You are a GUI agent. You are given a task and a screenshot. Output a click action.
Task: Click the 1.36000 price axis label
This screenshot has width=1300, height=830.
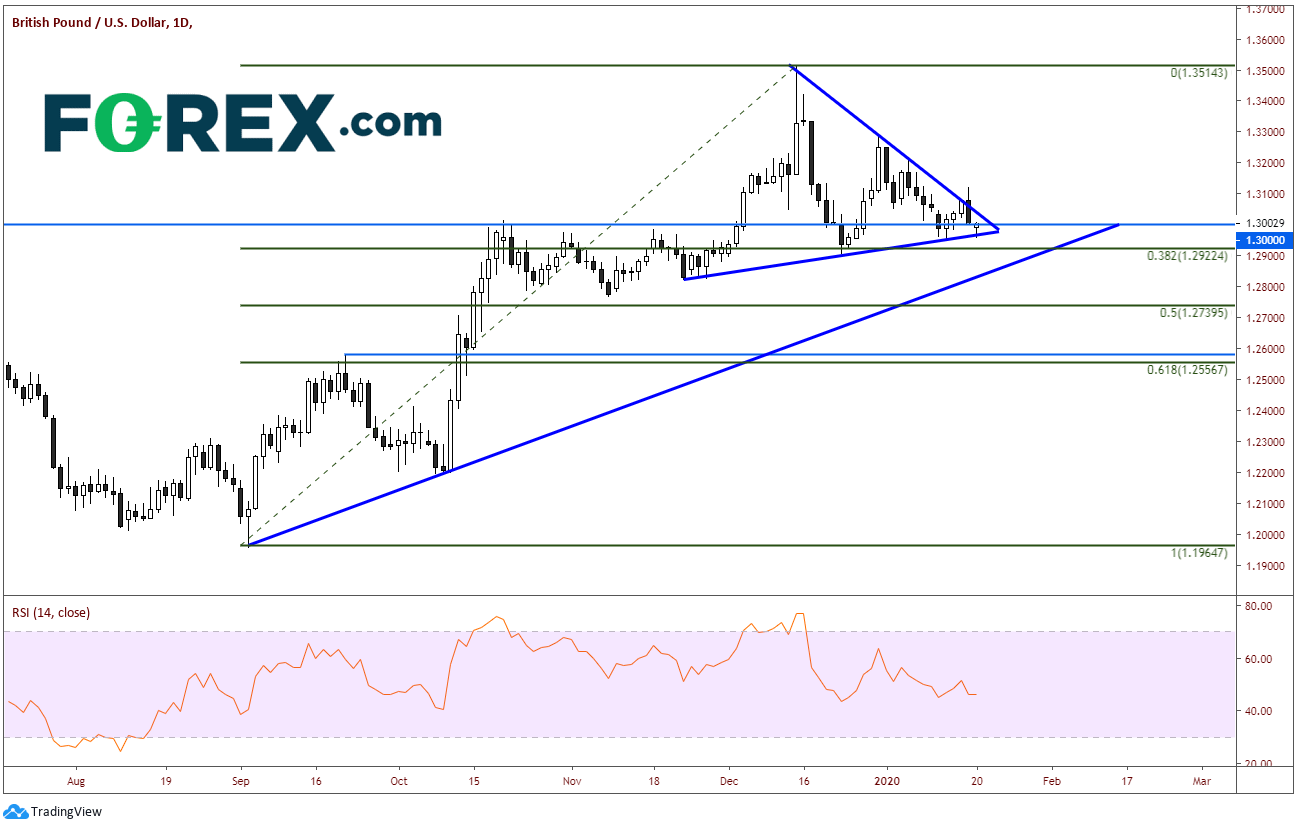click(x=1264, y=40)
